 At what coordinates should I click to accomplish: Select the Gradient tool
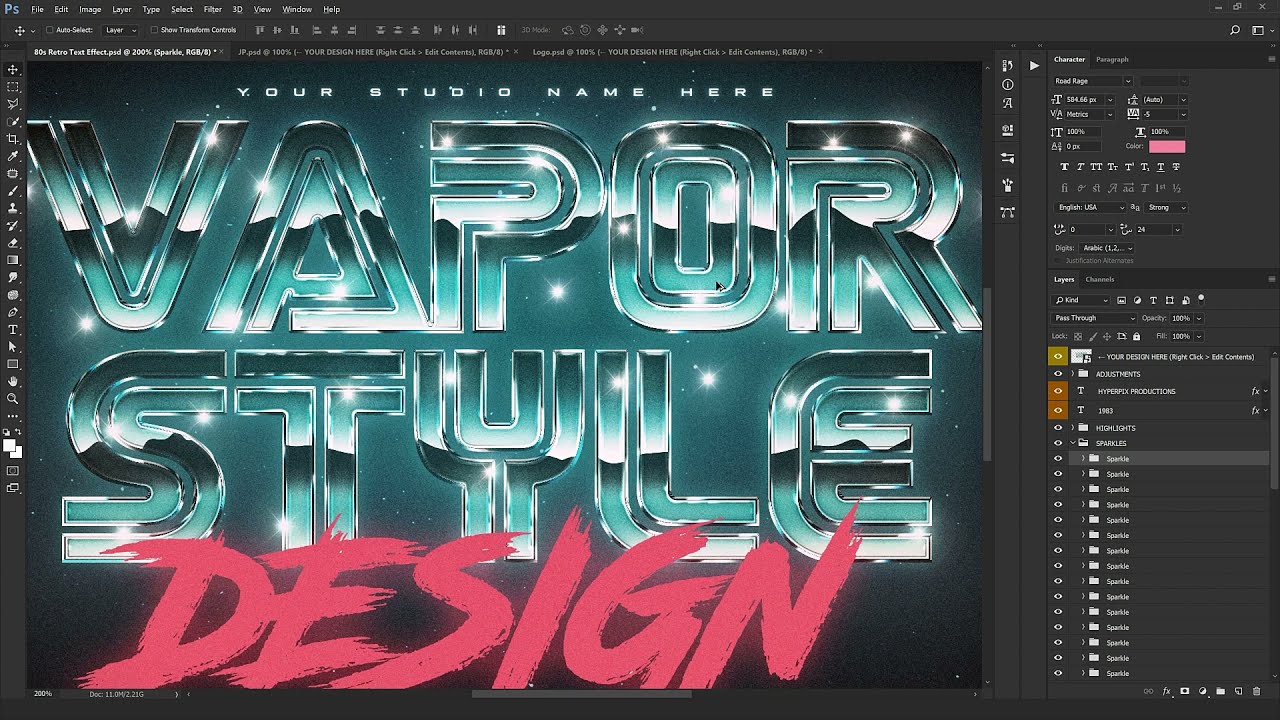coord(13,260)
